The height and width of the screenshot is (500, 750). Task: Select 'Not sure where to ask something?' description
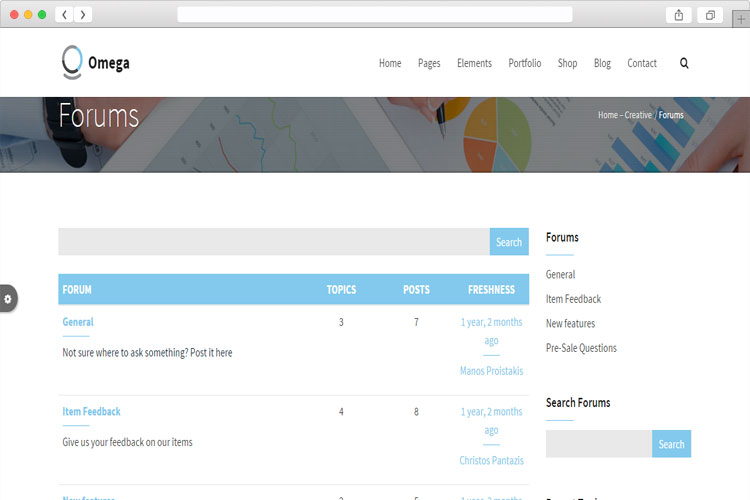[147, 353]
